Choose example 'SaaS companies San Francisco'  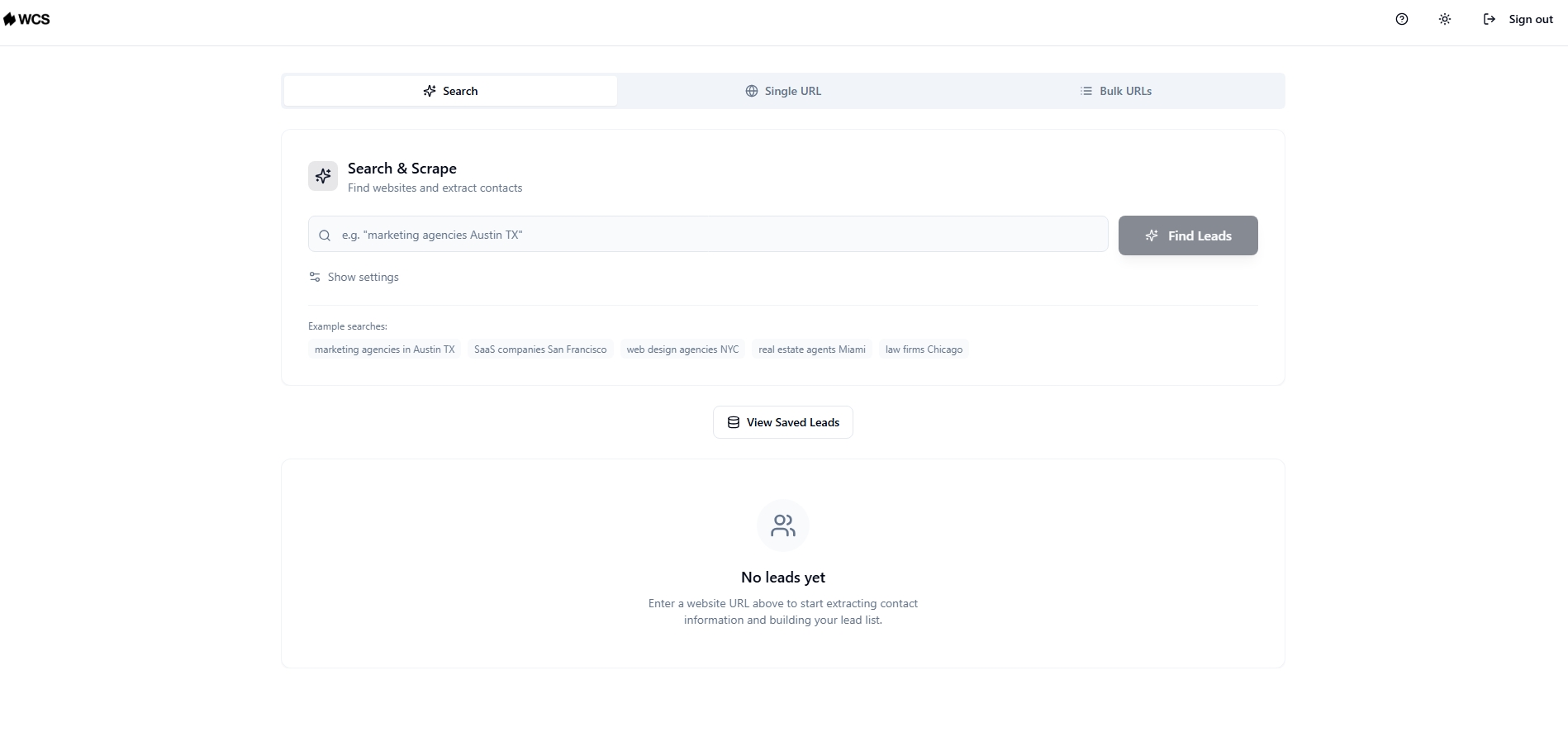coord(540,349)
